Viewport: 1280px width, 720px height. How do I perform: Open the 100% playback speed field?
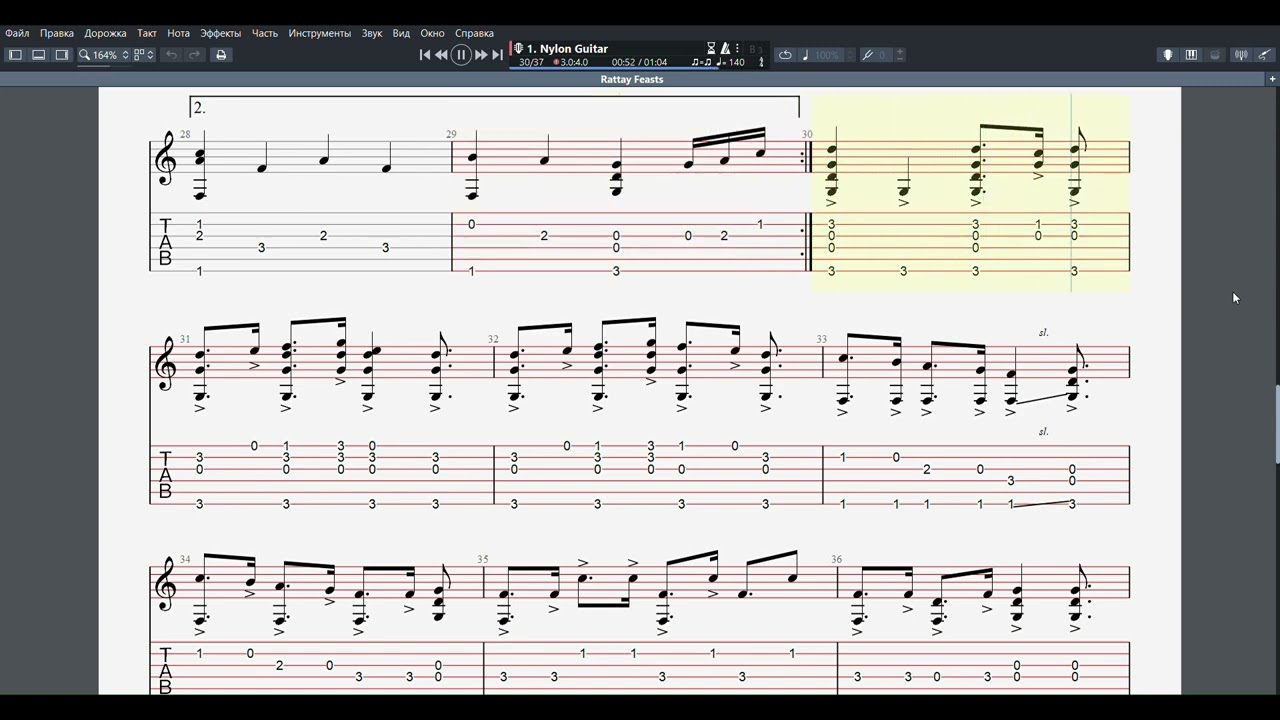827,55
